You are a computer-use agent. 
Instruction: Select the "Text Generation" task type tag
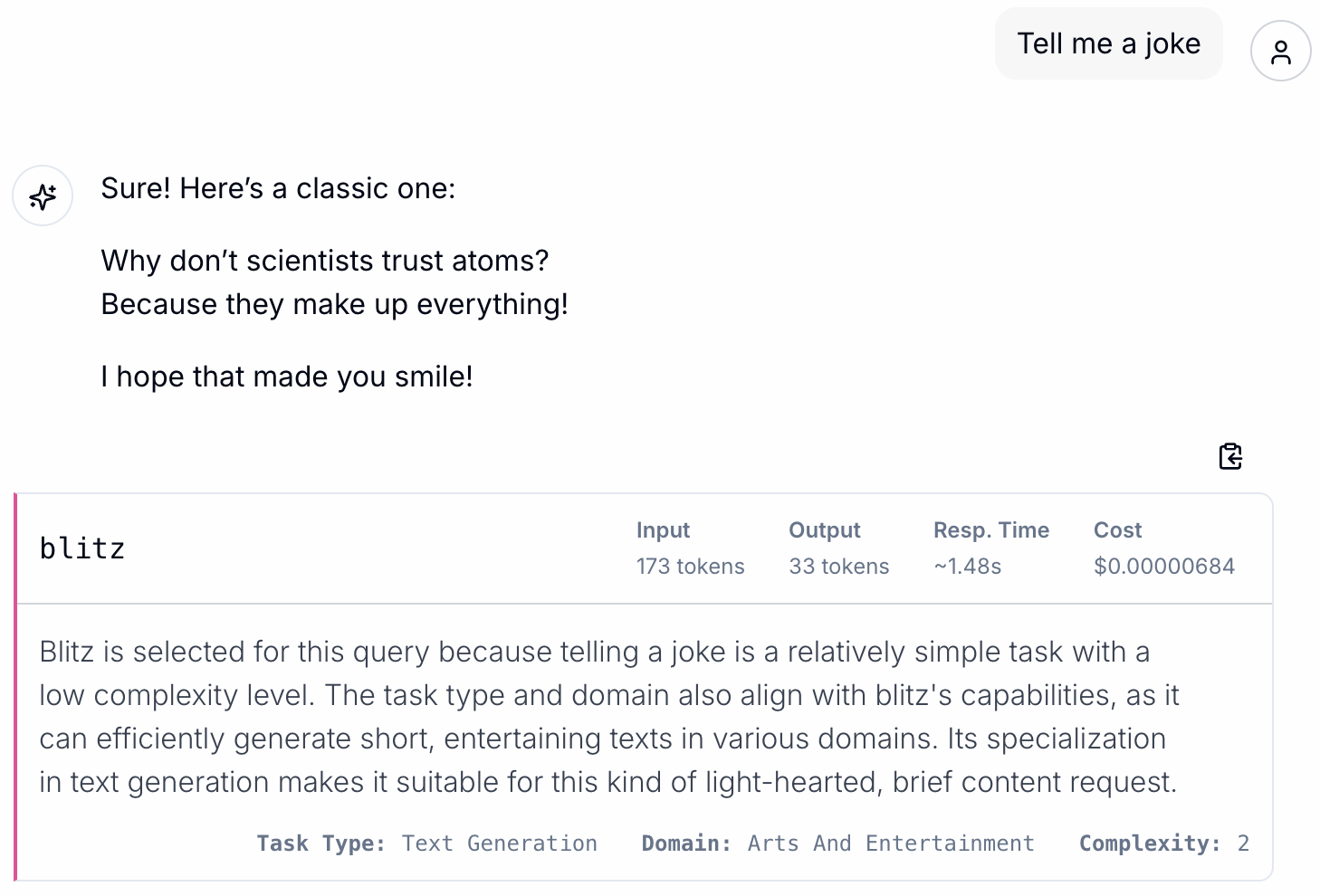tap(499, 844)
